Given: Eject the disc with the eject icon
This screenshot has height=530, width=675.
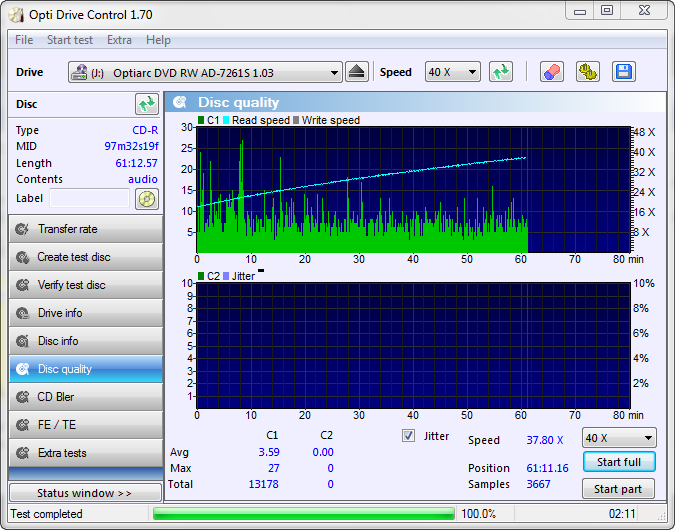Looking at the screenshot, I should tap(356, 72).
